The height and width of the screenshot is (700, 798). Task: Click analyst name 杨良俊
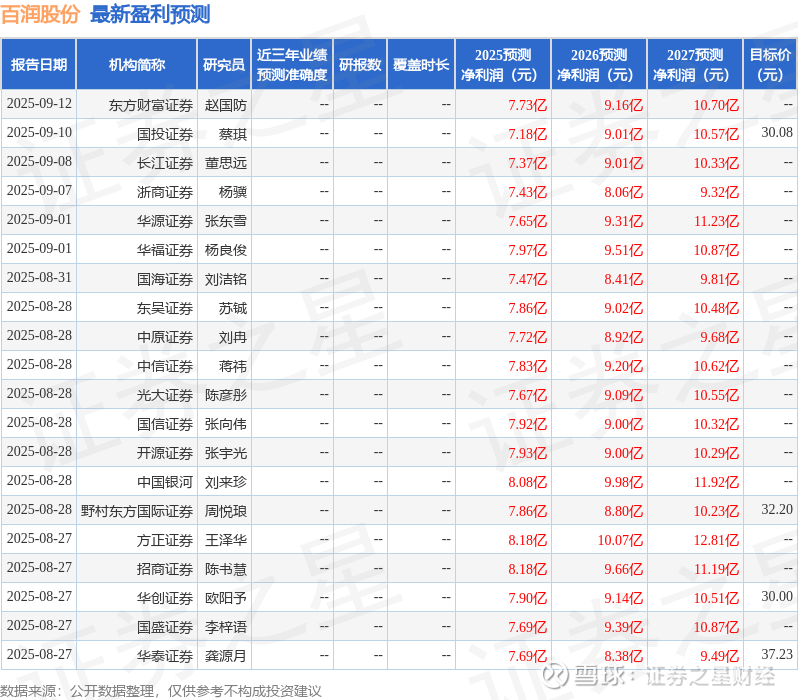click(225, 250)
